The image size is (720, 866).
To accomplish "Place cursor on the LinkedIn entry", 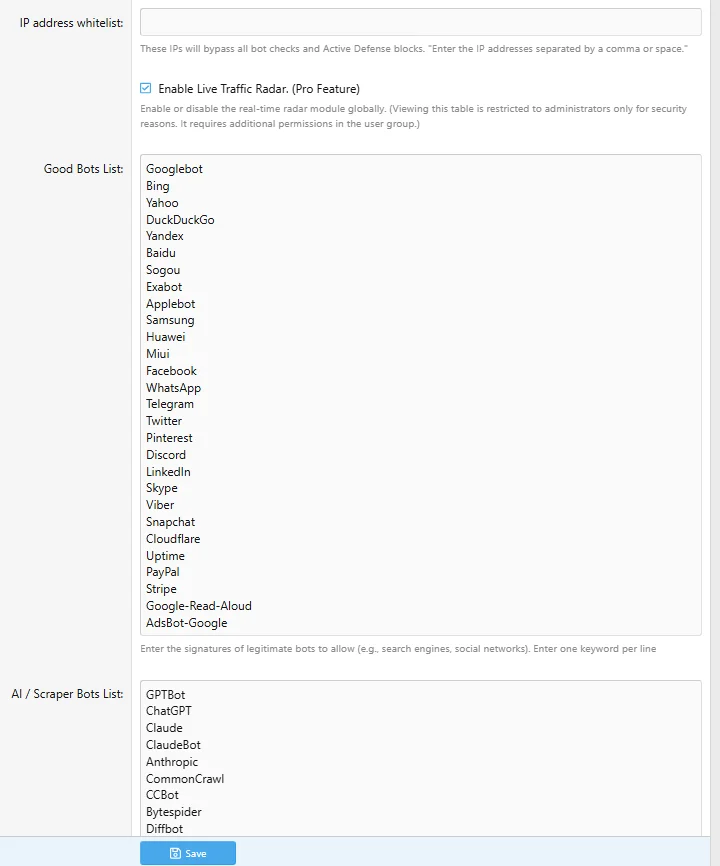I will coord(168,472).
